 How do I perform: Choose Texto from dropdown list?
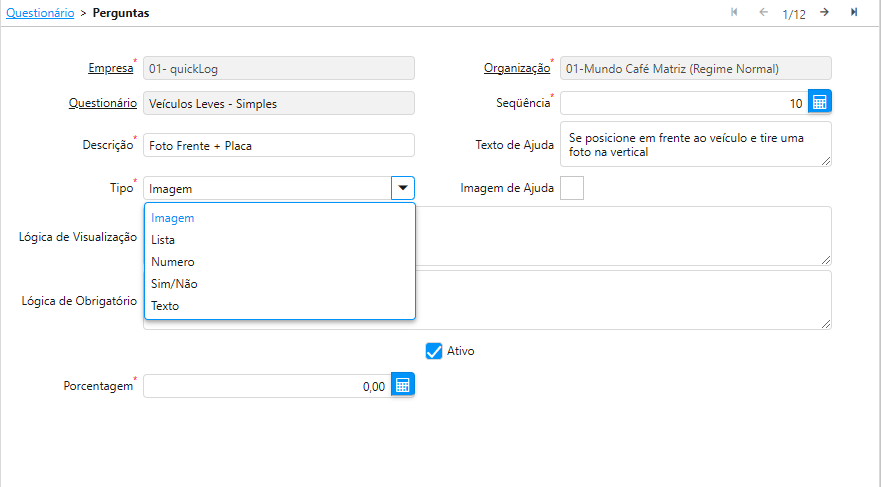[165, 306]
